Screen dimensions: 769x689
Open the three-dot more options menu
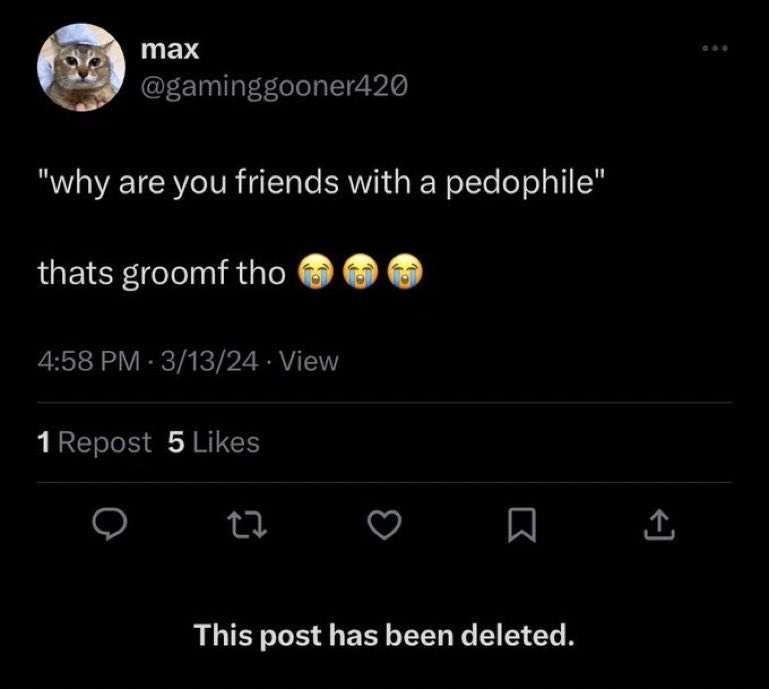point(715,48)
